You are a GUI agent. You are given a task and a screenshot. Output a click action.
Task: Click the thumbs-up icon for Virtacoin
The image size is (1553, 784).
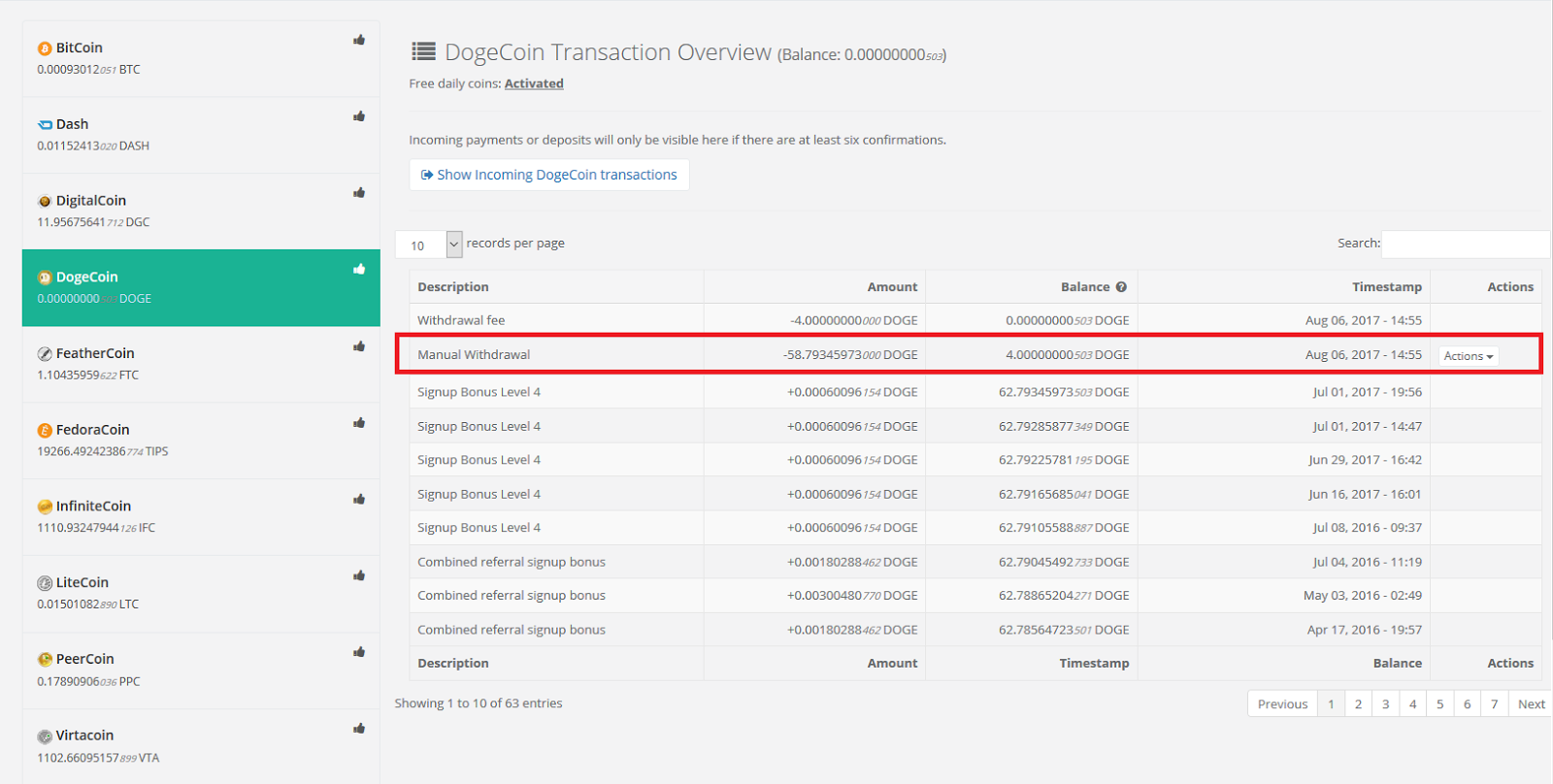pos(359,729)
